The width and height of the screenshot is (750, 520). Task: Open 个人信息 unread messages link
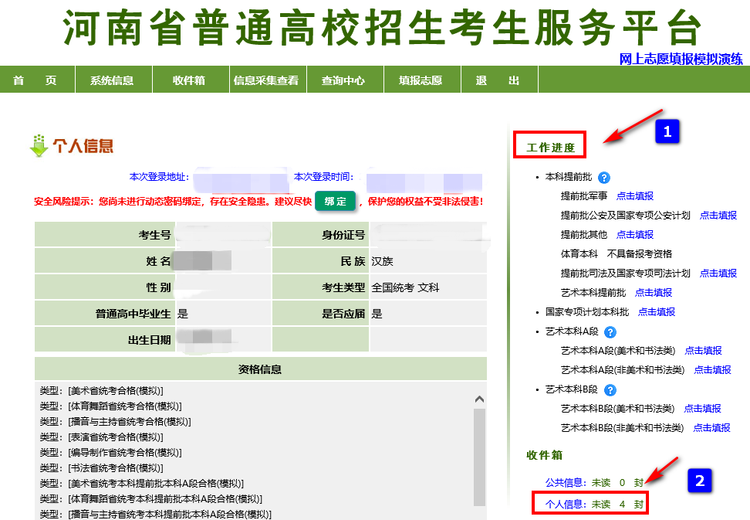point(588,504)
